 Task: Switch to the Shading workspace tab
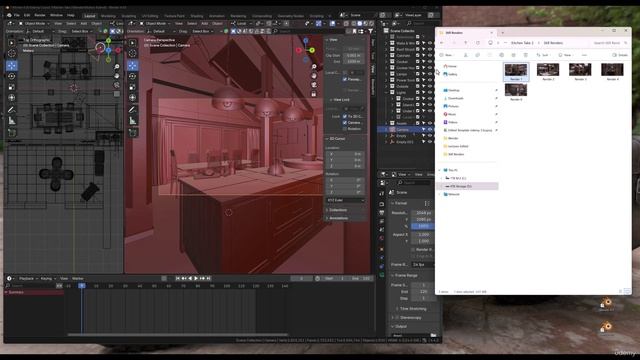(x=196, y=16)
